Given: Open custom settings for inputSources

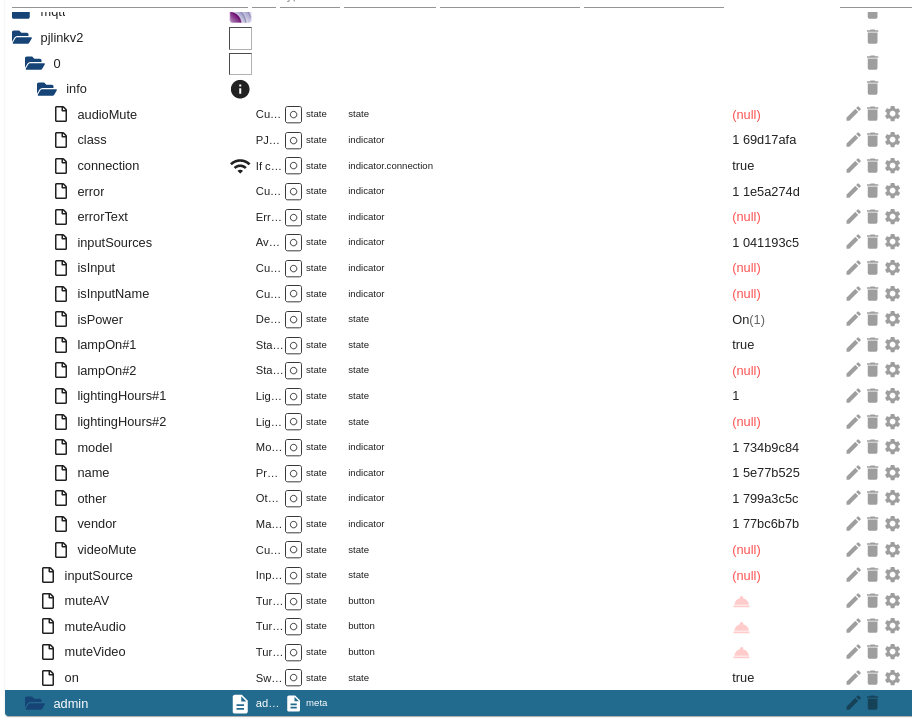Looking at the screenshot, I should click(x=892, y=242).
